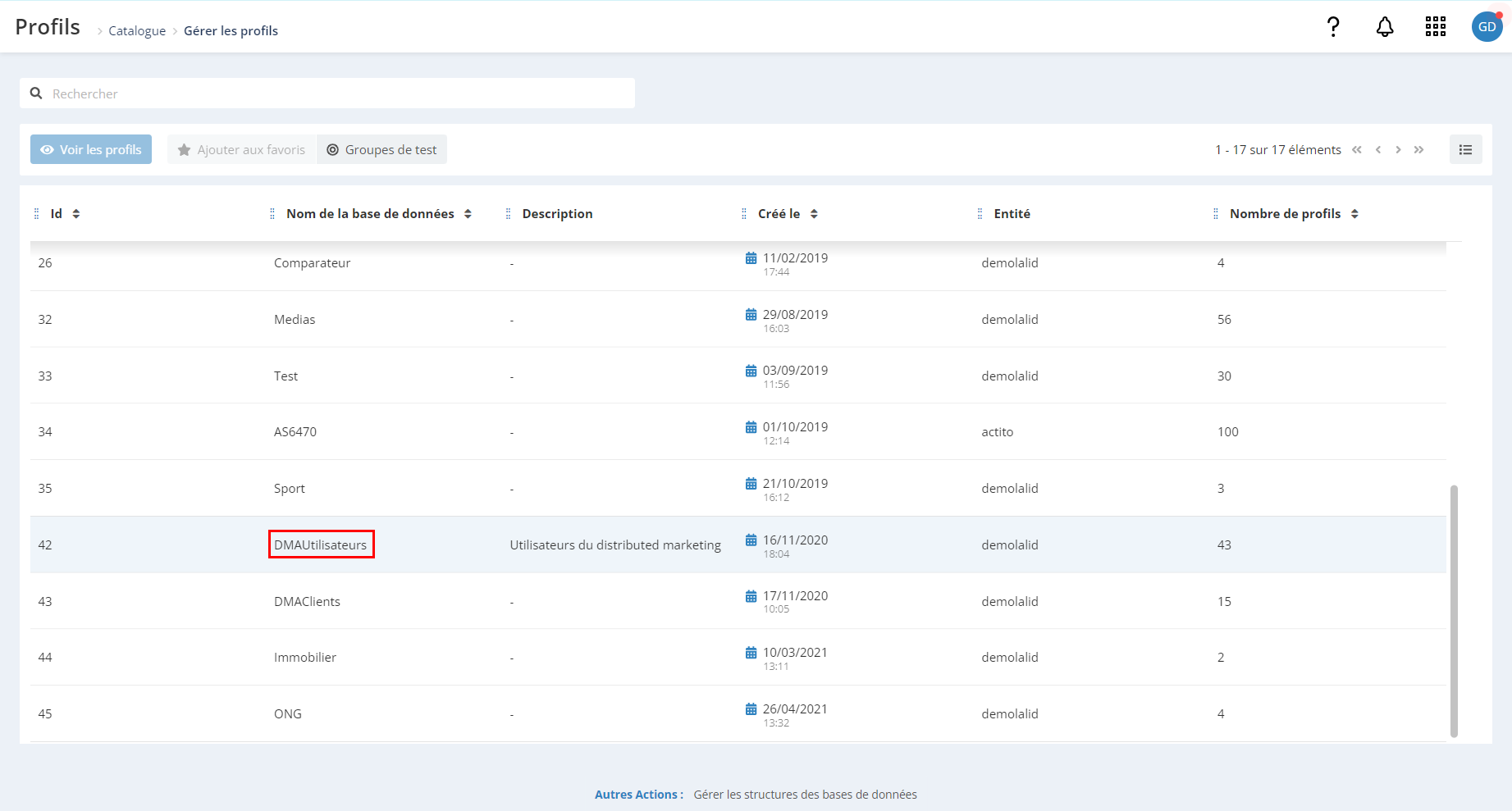Click the calendar icon for 26/04/2021

click(x=751, y=709)
